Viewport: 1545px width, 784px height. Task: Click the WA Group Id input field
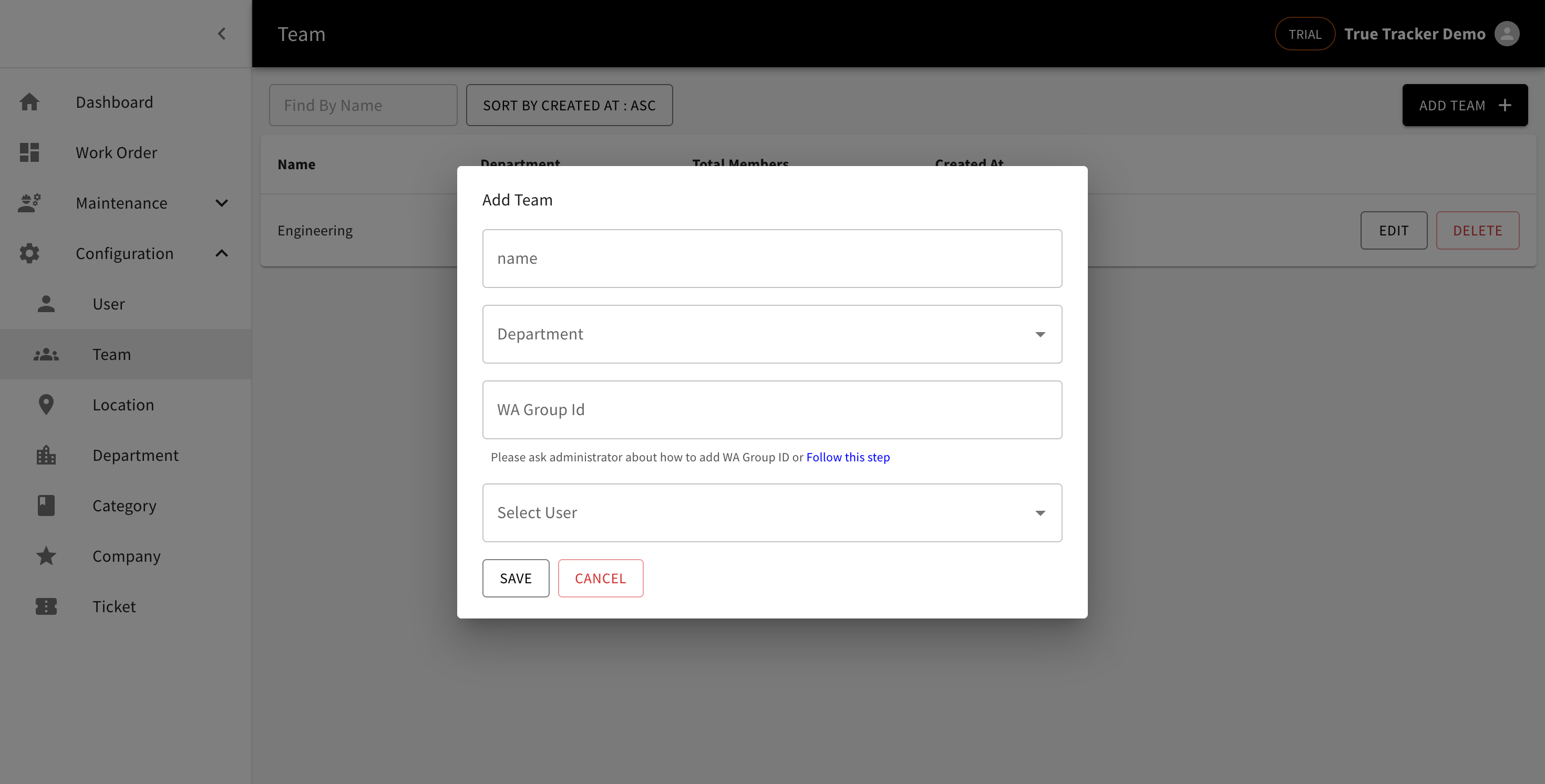click(x=772, y=410)
